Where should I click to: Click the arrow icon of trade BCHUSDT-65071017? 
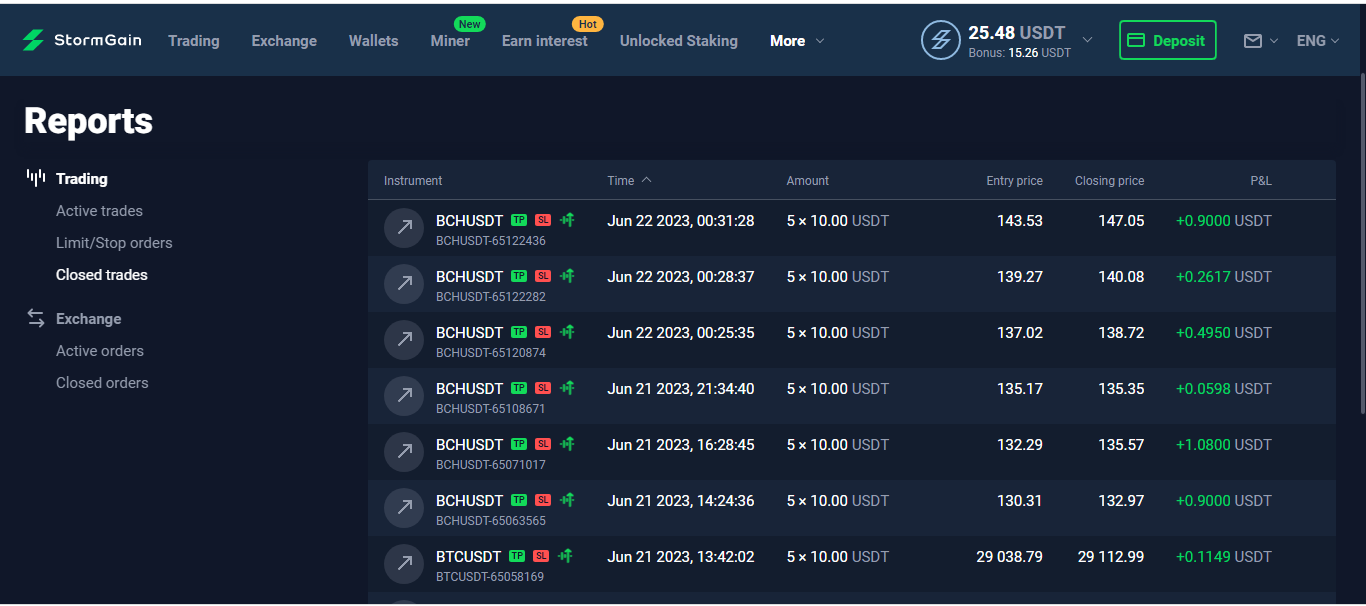(404, 452)
